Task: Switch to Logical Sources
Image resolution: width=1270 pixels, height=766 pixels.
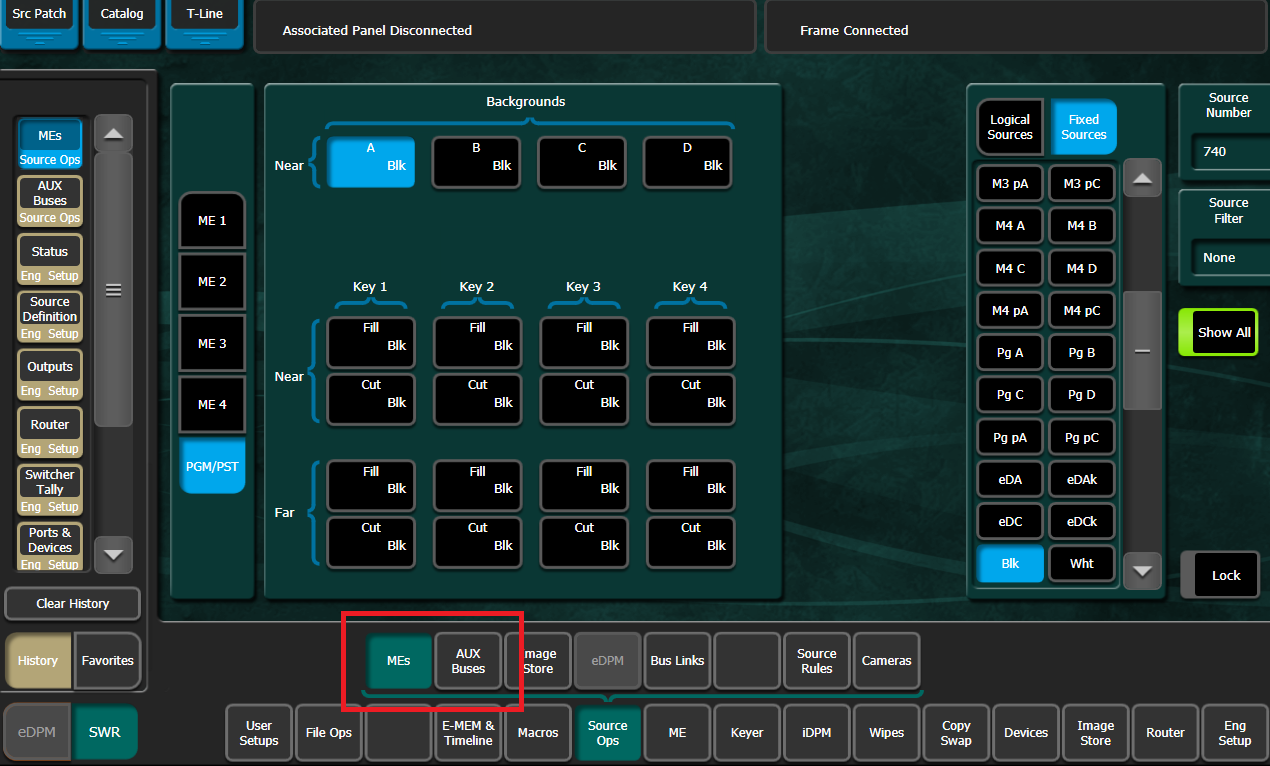Action: click(1010, 127)
